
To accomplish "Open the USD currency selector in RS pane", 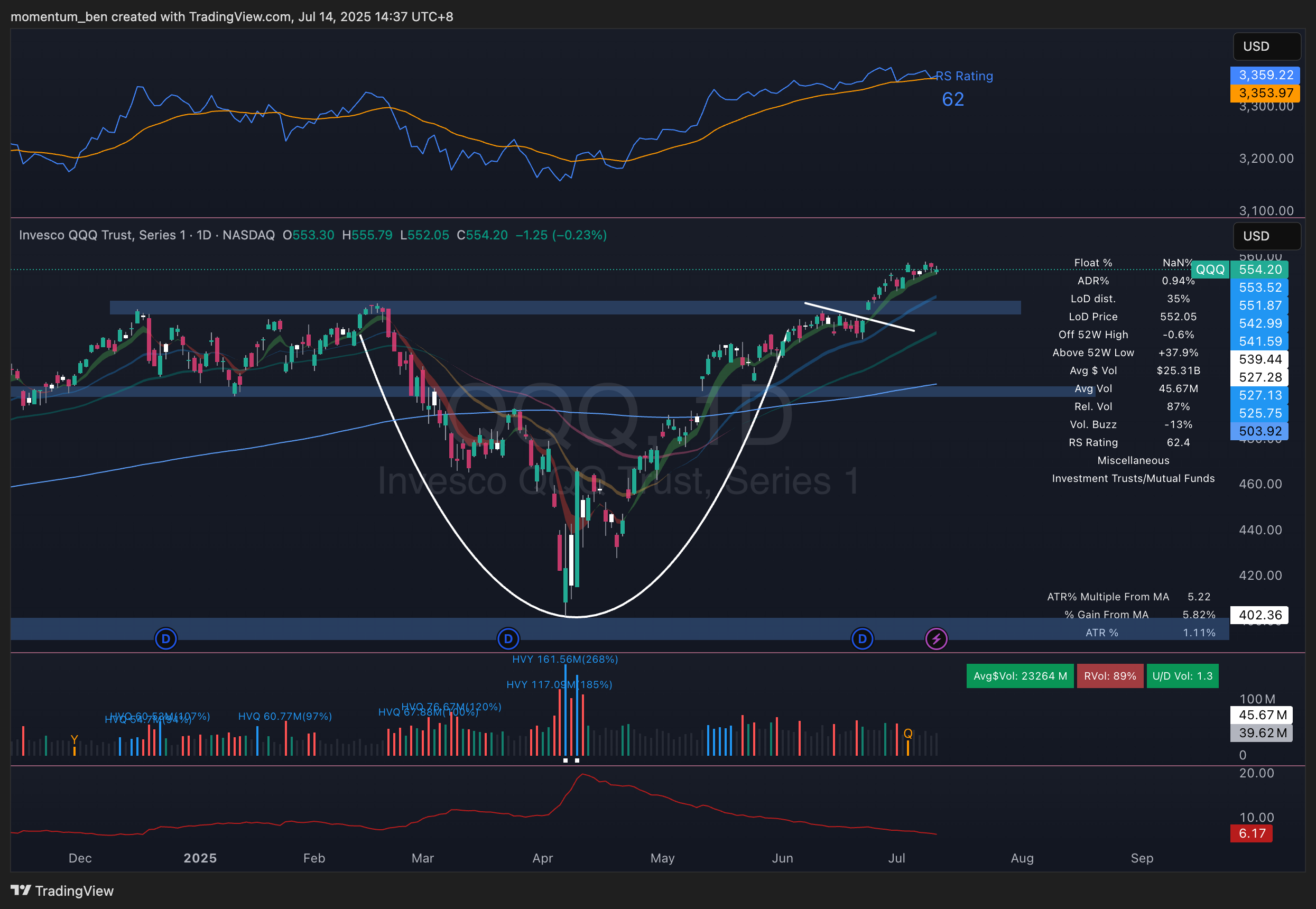I will [x=1266, y=46].
